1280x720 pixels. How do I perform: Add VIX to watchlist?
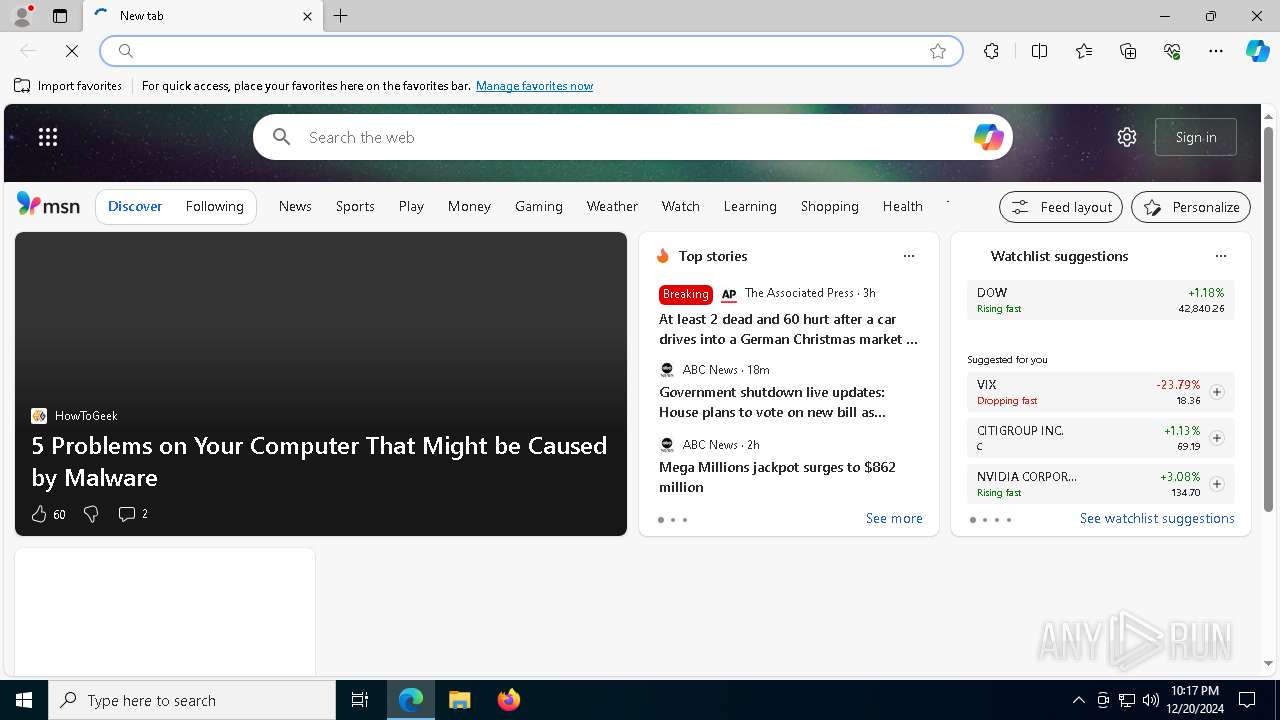(x=1217, y=392)
